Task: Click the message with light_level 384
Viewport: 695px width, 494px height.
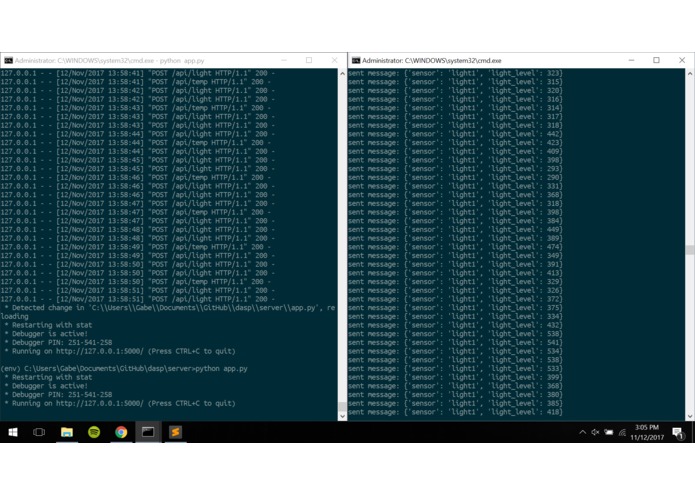Action: (x=455, y=221)
